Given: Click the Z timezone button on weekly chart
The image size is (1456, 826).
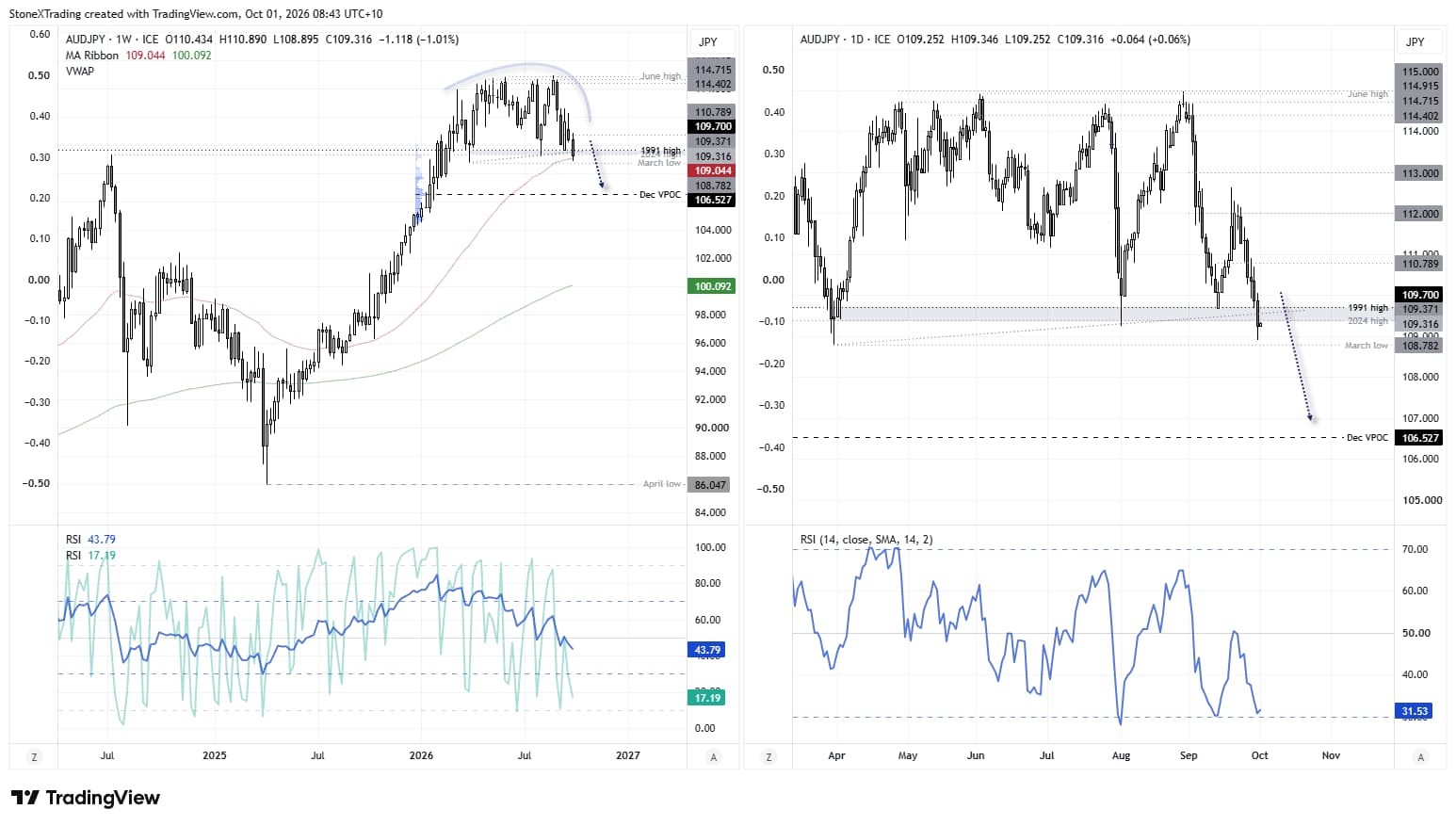Looking at the screenshot, I should click(x=34, y=756).
